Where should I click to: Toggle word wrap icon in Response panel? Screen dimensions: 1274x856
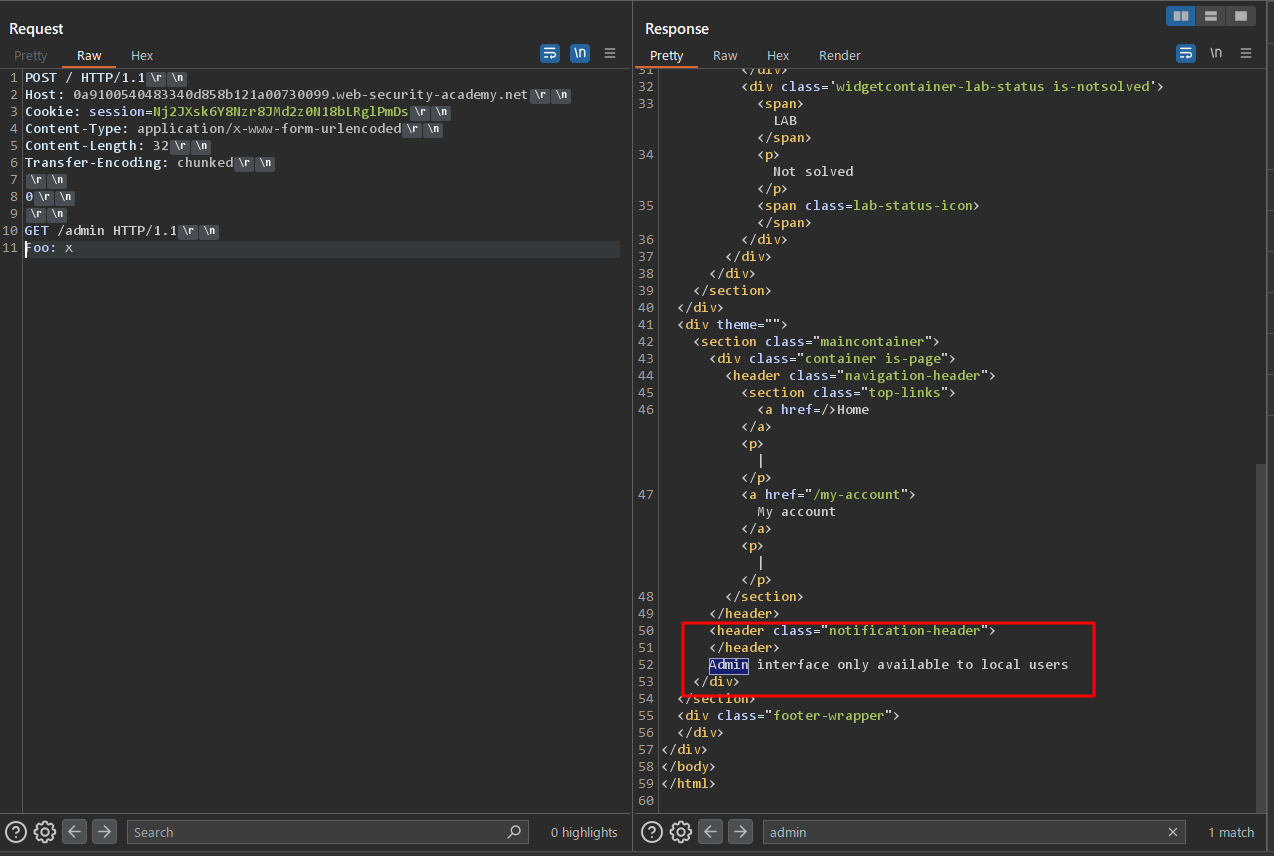(1186, 54)
